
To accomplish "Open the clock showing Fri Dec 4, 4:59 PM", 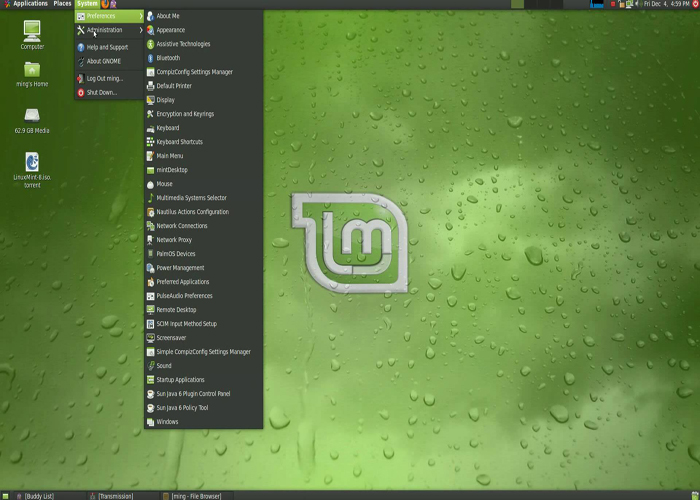I will 667,4.
